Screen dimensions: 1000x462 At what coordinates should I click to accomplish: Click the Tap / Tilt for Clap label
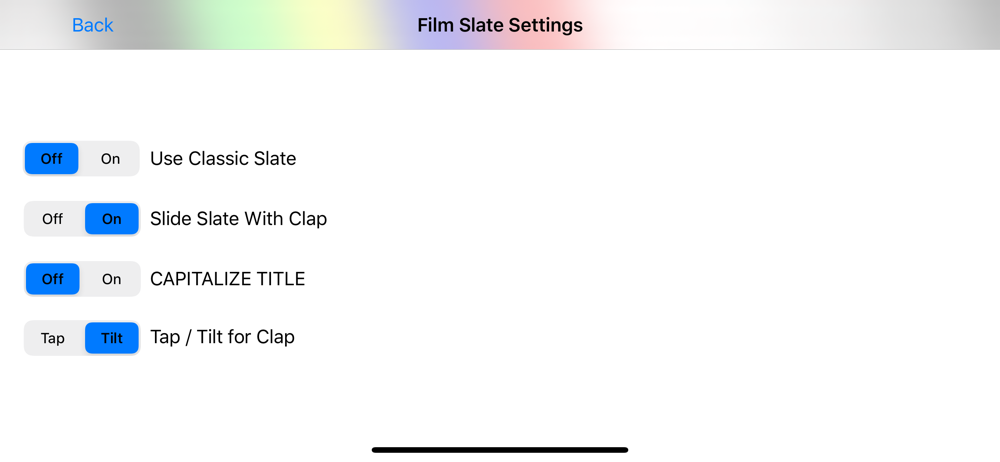click(222, 338)
